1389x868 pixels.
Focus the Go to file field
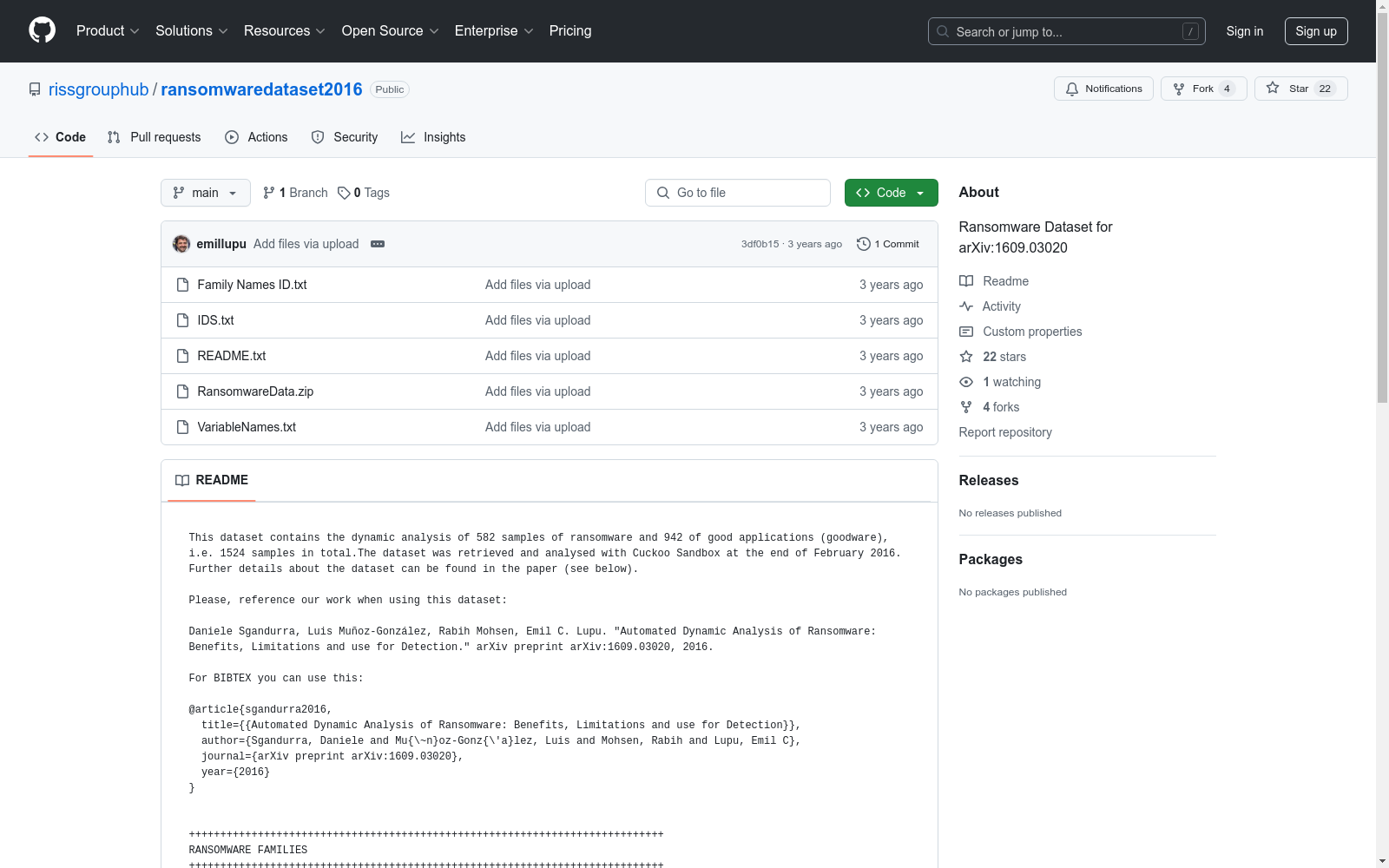pyautogui.click(x=738, y=193)
